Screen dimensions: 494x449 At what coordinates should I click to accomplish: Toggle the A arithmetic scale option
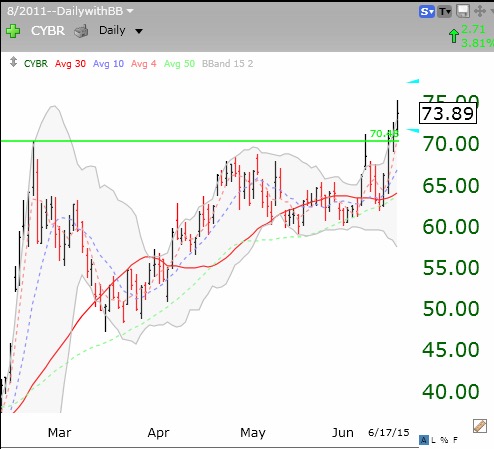pos(423,440)
